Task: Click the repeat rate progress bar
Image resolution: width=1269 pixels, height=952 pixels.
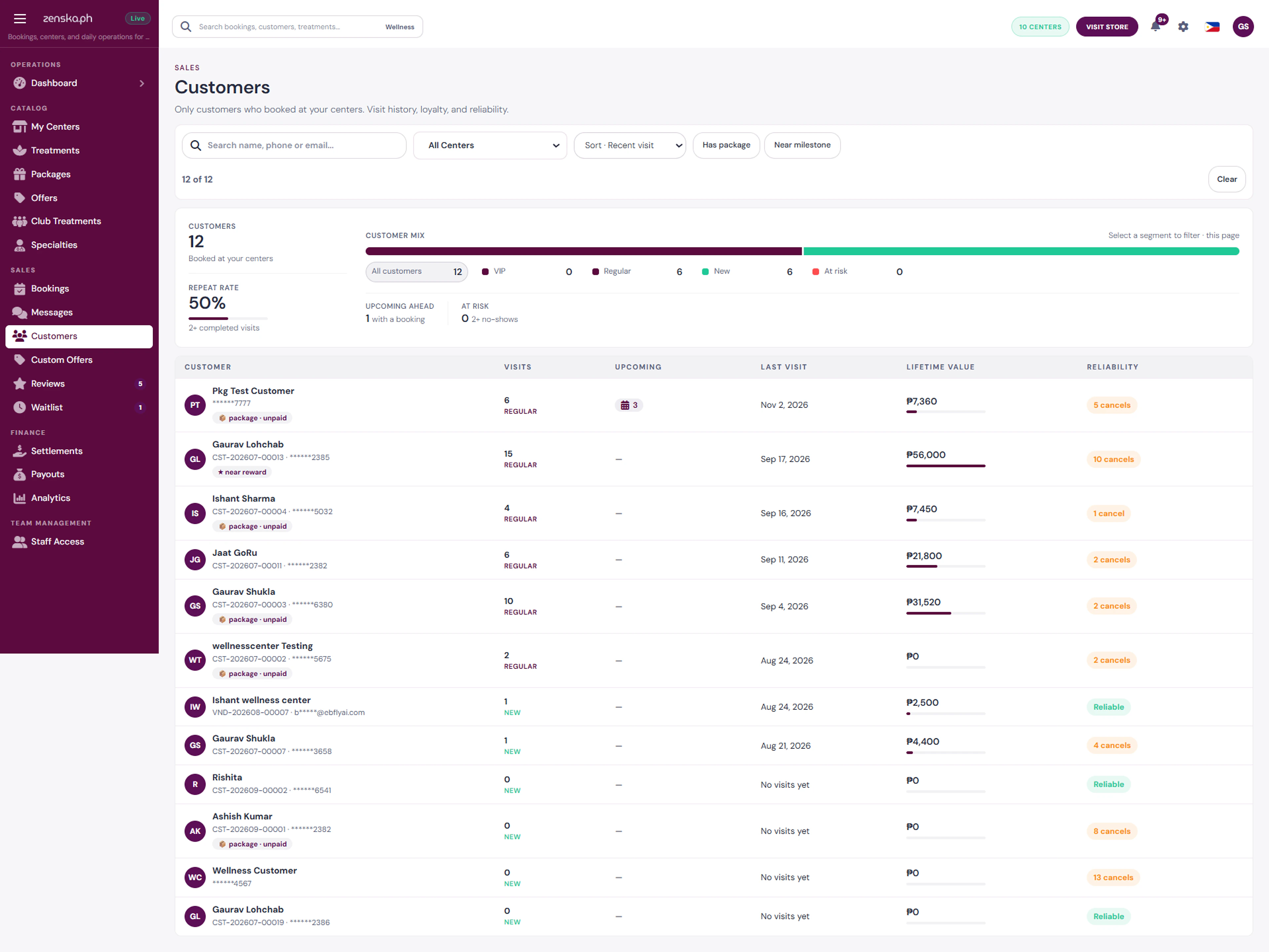Action: (x=228, y=318)
